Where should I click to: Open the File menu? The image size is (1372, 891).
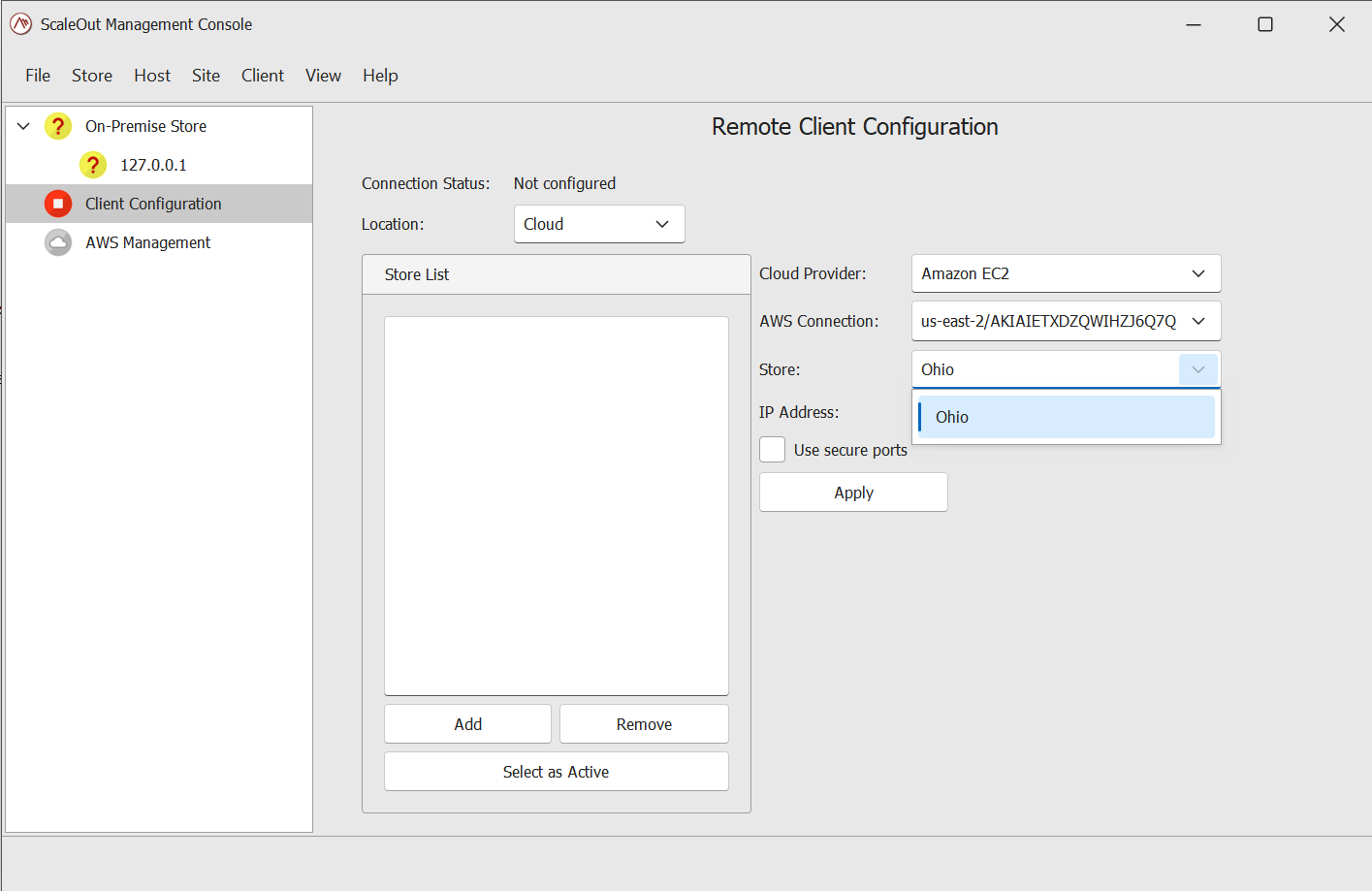click(x=38, y=76)
